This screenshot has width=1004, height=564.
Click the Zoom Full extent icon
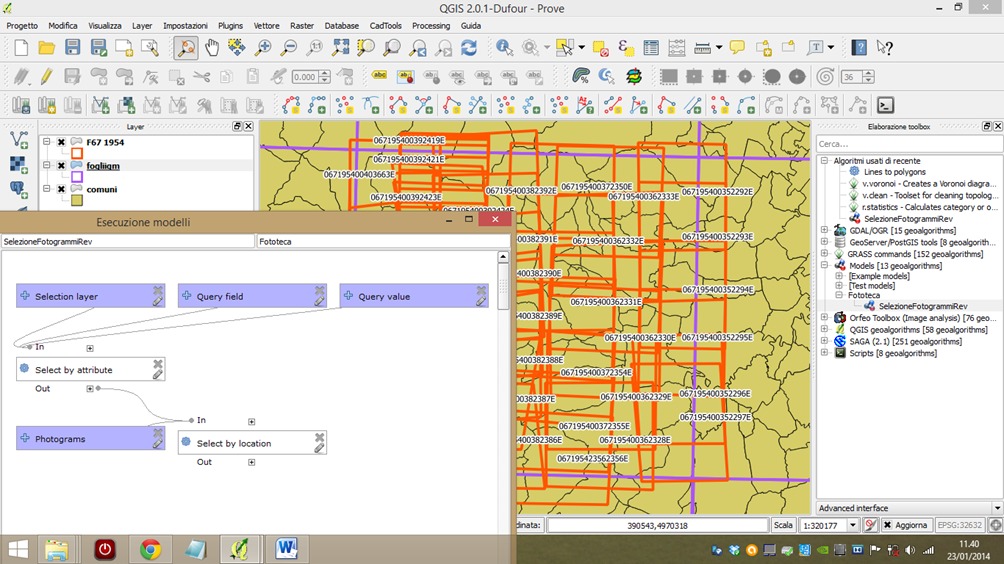click(341, 47)
